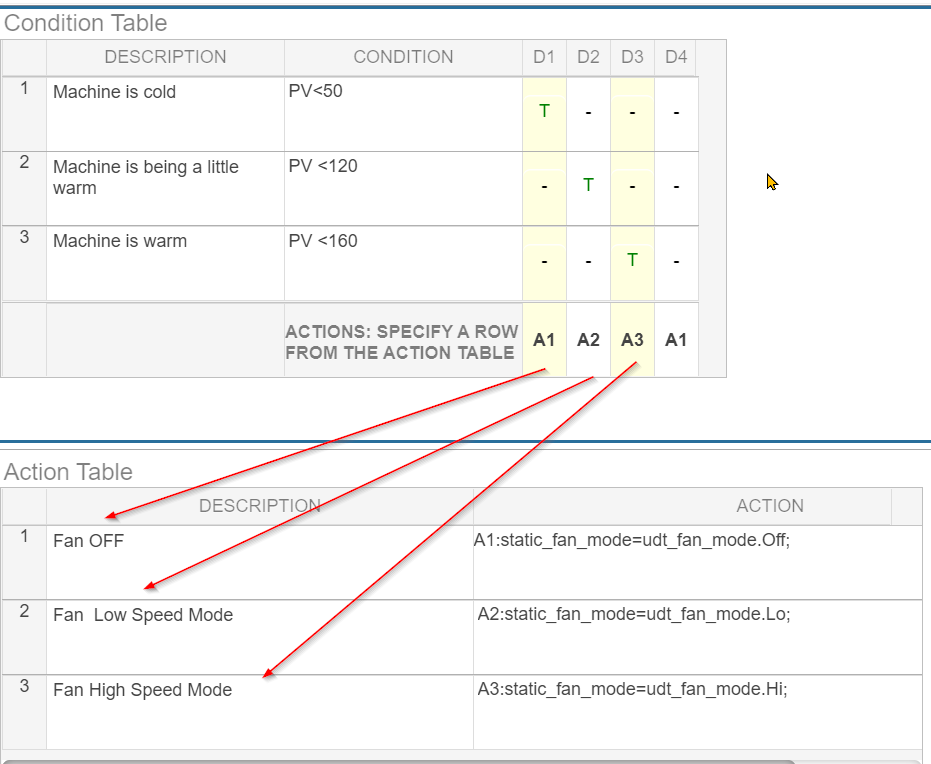Toggle the D3 cell in the PV <120 row
Image resolution: width=931 pixels, height=764 pixels.
tap(632, 188)
